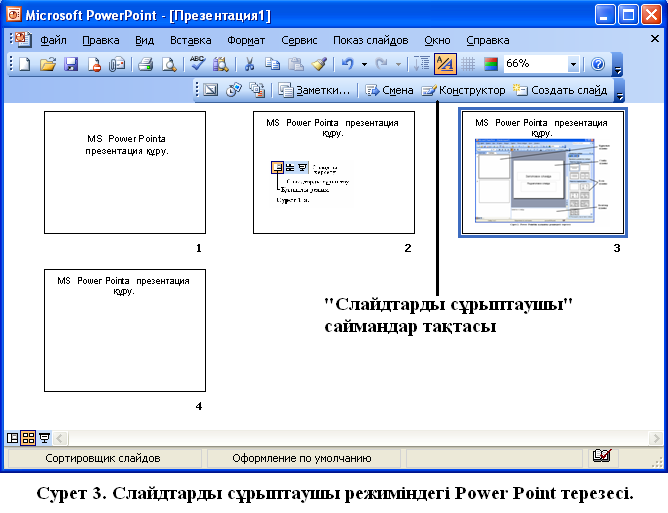Run the ABC spelling check
Viewport: 668px width, 513px height.
point(197,63)
